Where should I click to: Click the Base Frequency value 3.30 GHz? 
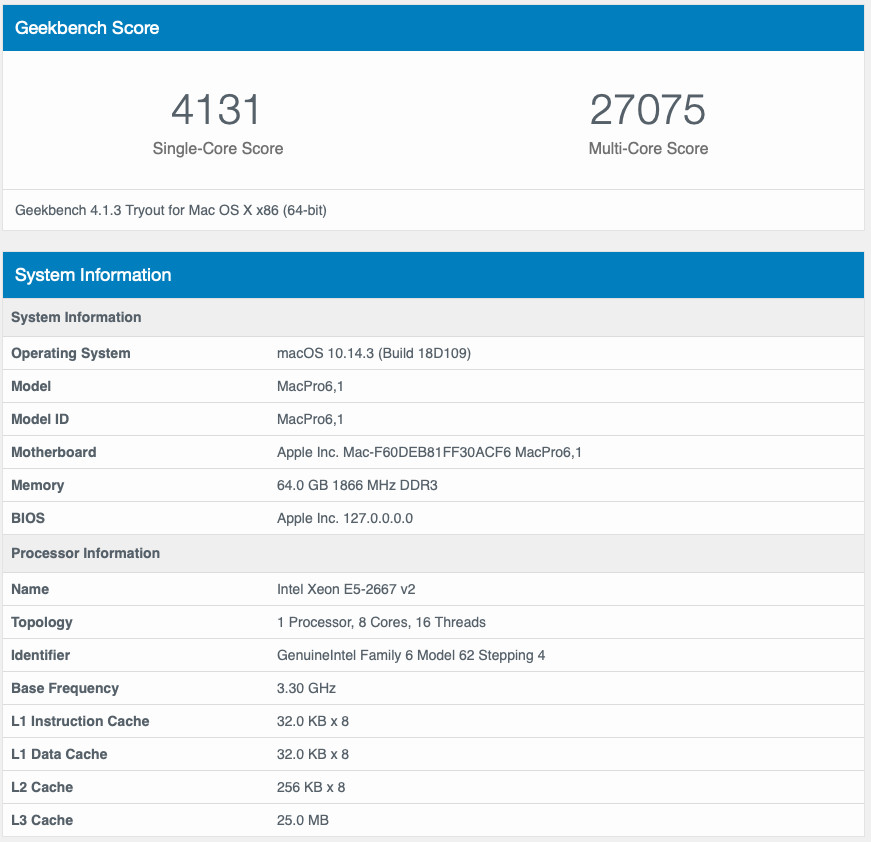point(306,688)
